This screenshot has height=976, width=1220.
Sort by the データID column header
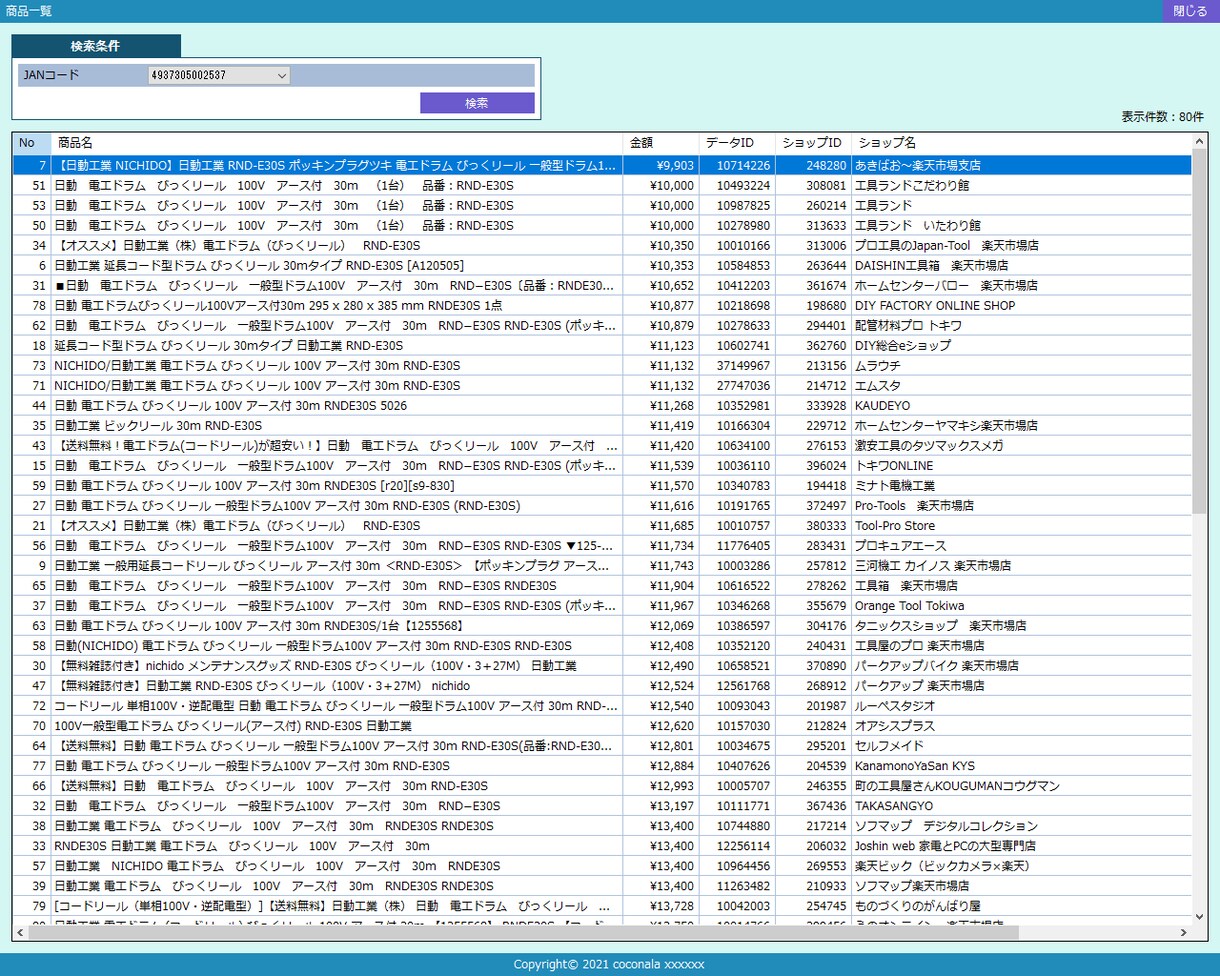pos(737,143)
